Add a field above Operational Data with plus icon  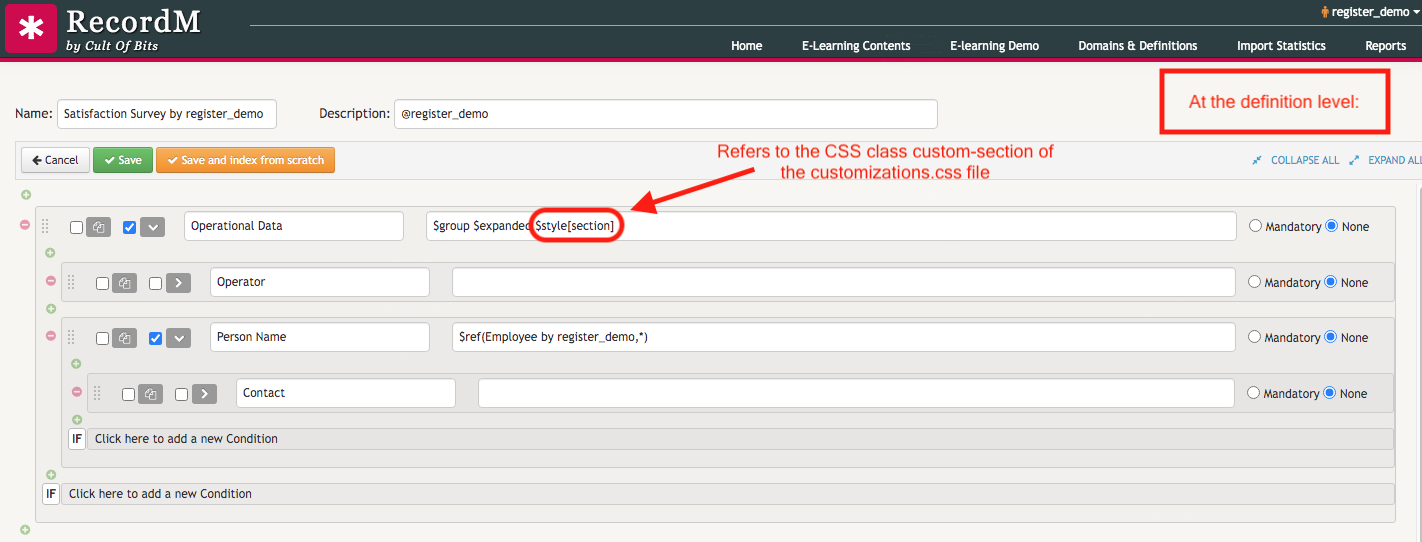(25, 195)
